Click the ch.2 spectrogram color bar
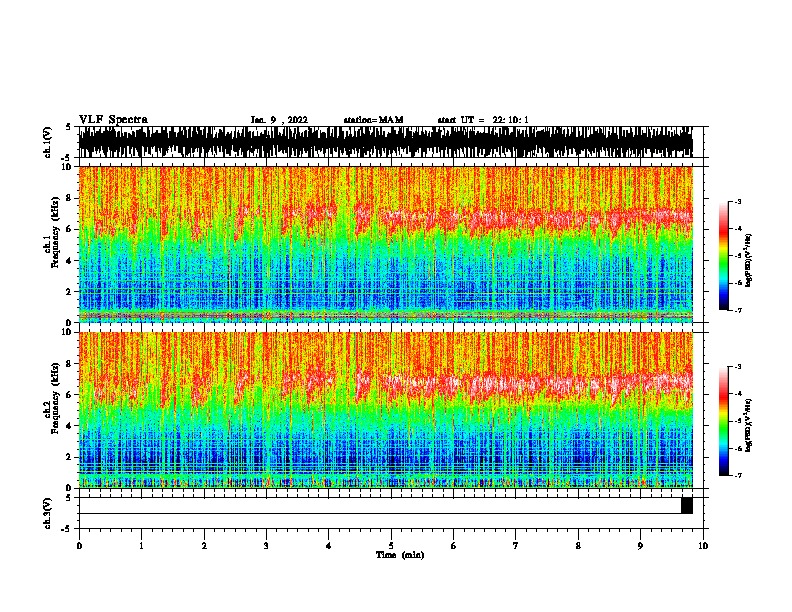Screen dimensions: 792x612 [x=723, y=421]
